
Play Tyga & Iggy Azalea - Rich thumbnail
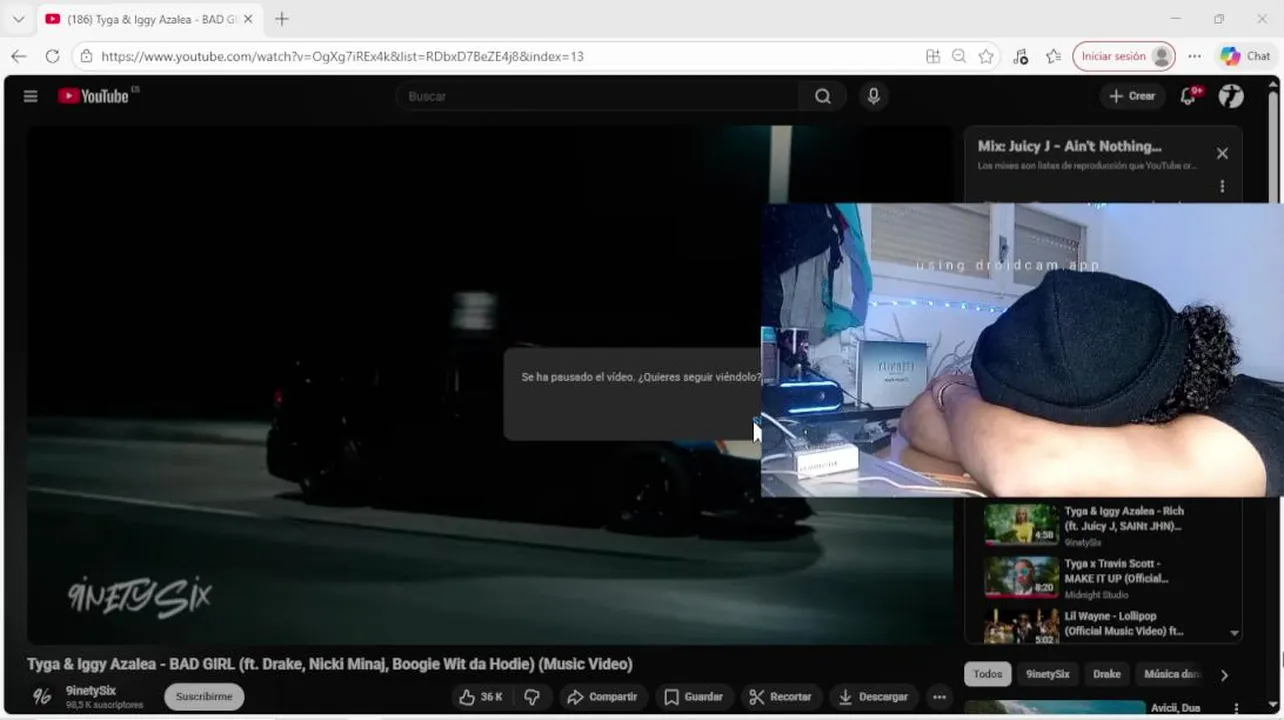pyautogui.click(x=1020, y=524)
